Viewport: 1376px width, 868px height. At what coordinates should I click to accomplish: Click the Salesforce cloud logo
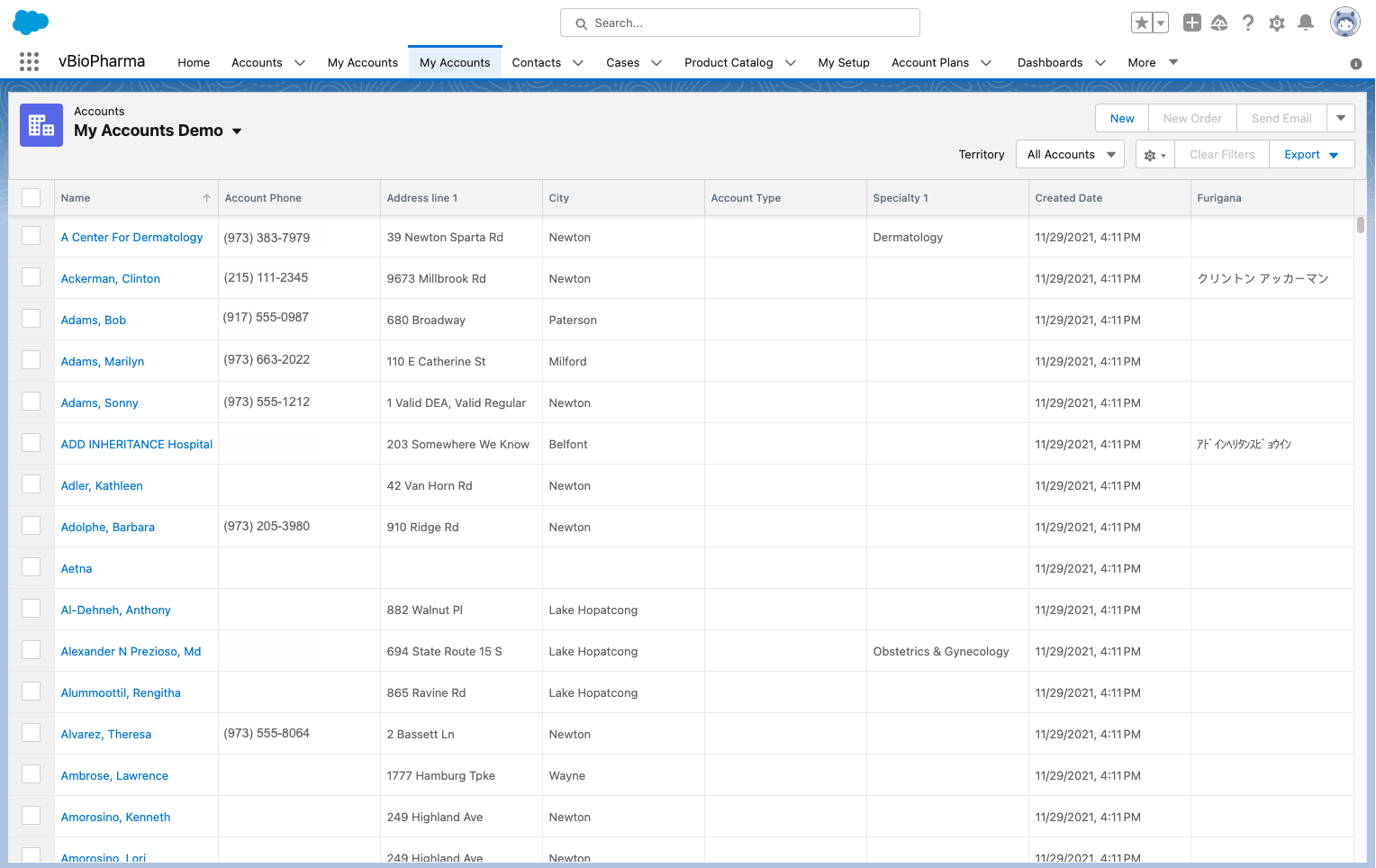[31, 23]
